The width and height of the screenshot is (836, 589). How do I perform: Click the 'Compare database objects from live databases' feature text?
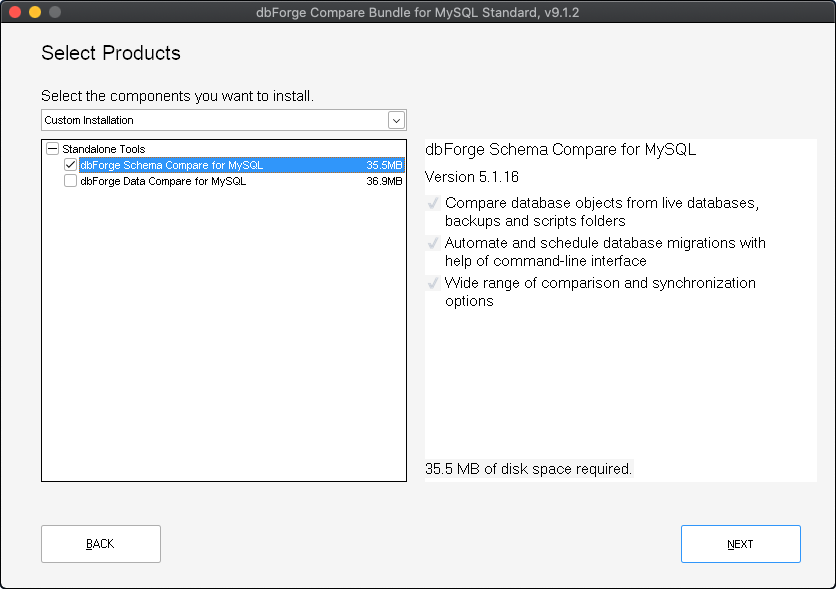[x=602, y=212]
